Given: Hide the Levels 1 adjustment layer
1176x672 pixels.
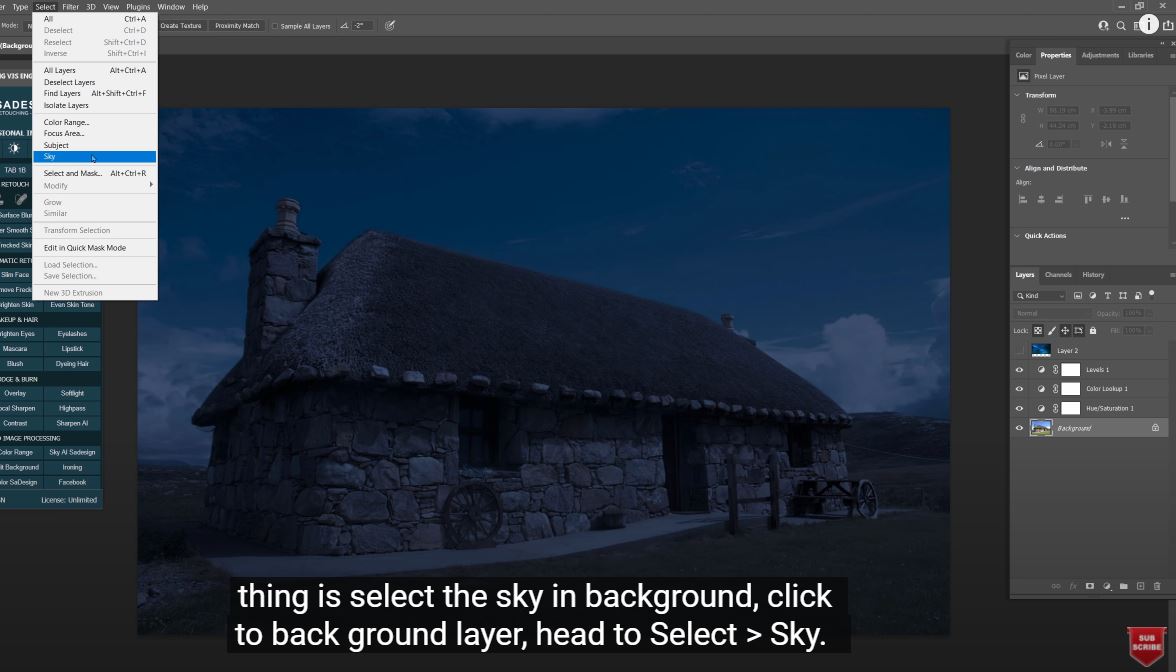Looking at the screenshot, I should 1019,370.
